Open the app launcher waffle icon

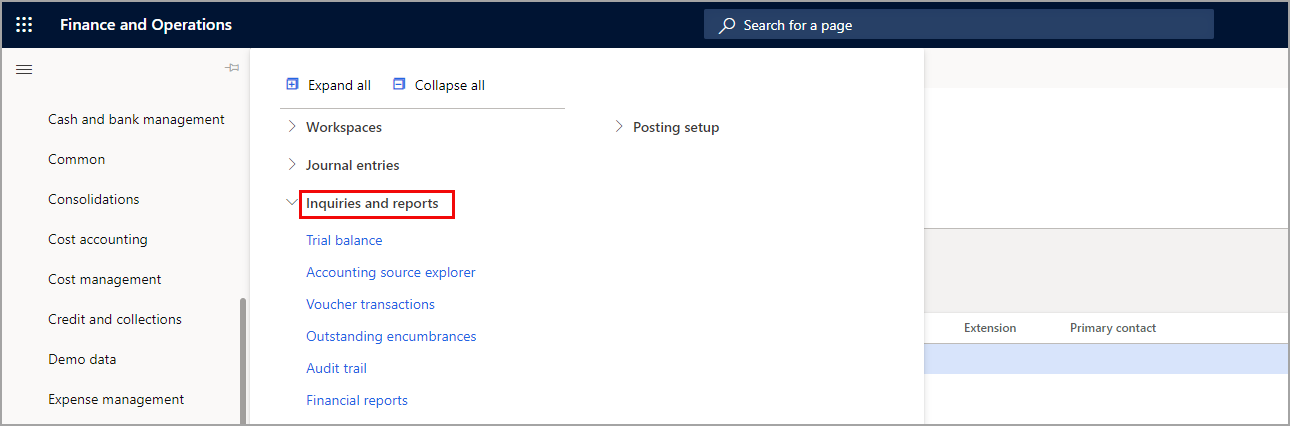point(24,25)
